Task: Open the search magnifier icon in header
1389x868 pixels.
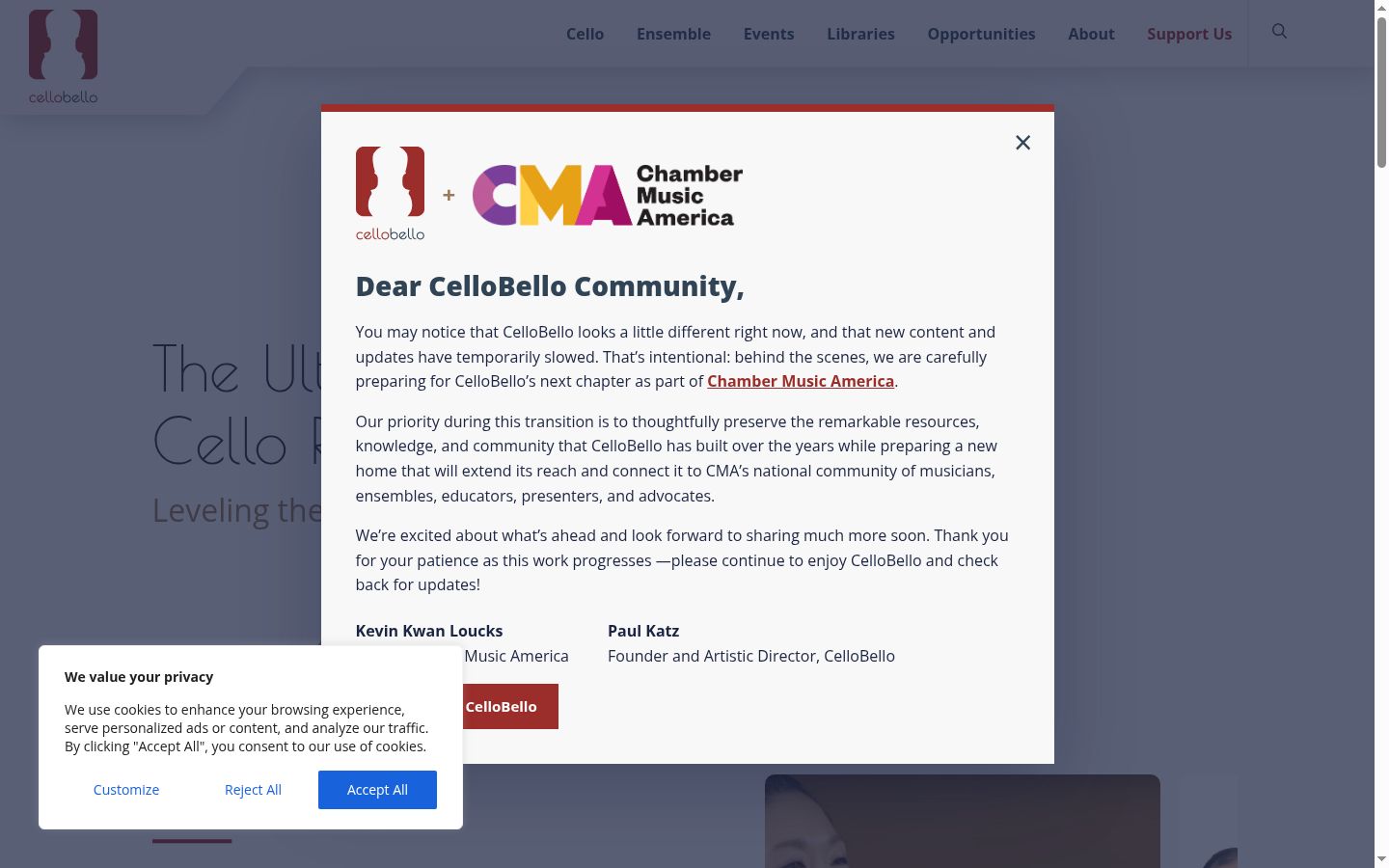Action: pos(1279,32)
